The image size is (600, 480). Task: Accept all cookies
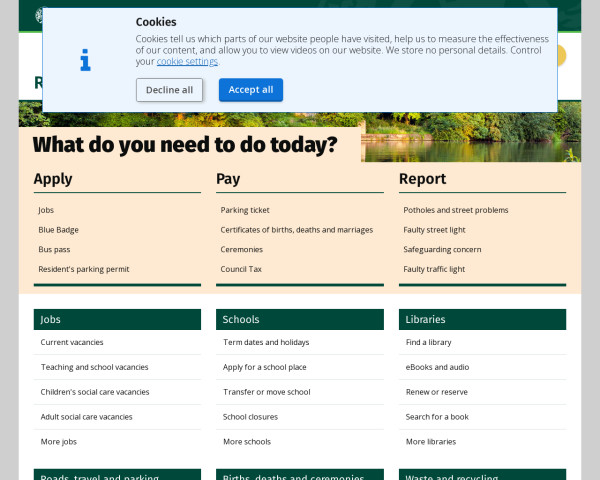[250, 90]
